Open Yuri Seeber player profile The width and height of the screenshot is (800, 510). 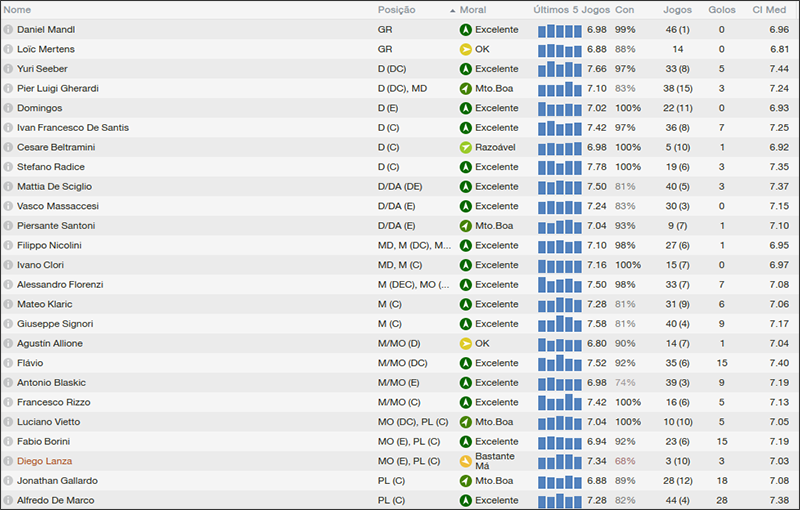point(44,69)
